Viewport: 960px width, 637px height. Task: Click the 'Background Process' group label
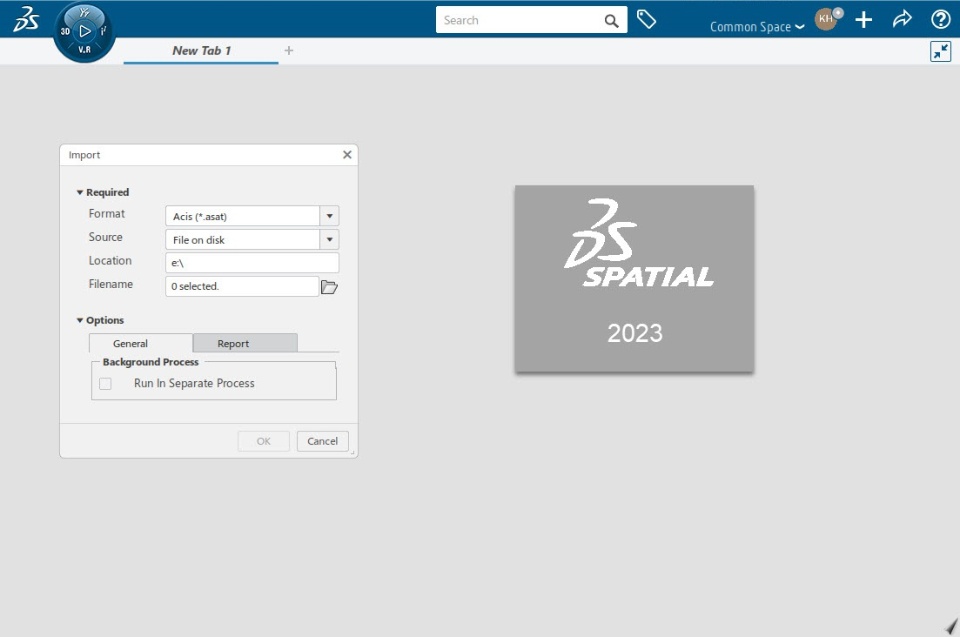(151, 362)
